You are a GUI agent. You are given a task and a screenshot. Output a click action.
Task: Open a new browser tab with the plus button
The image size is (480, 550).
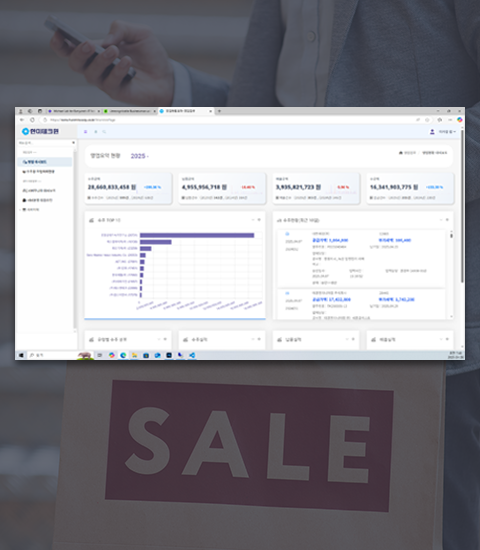219,111
